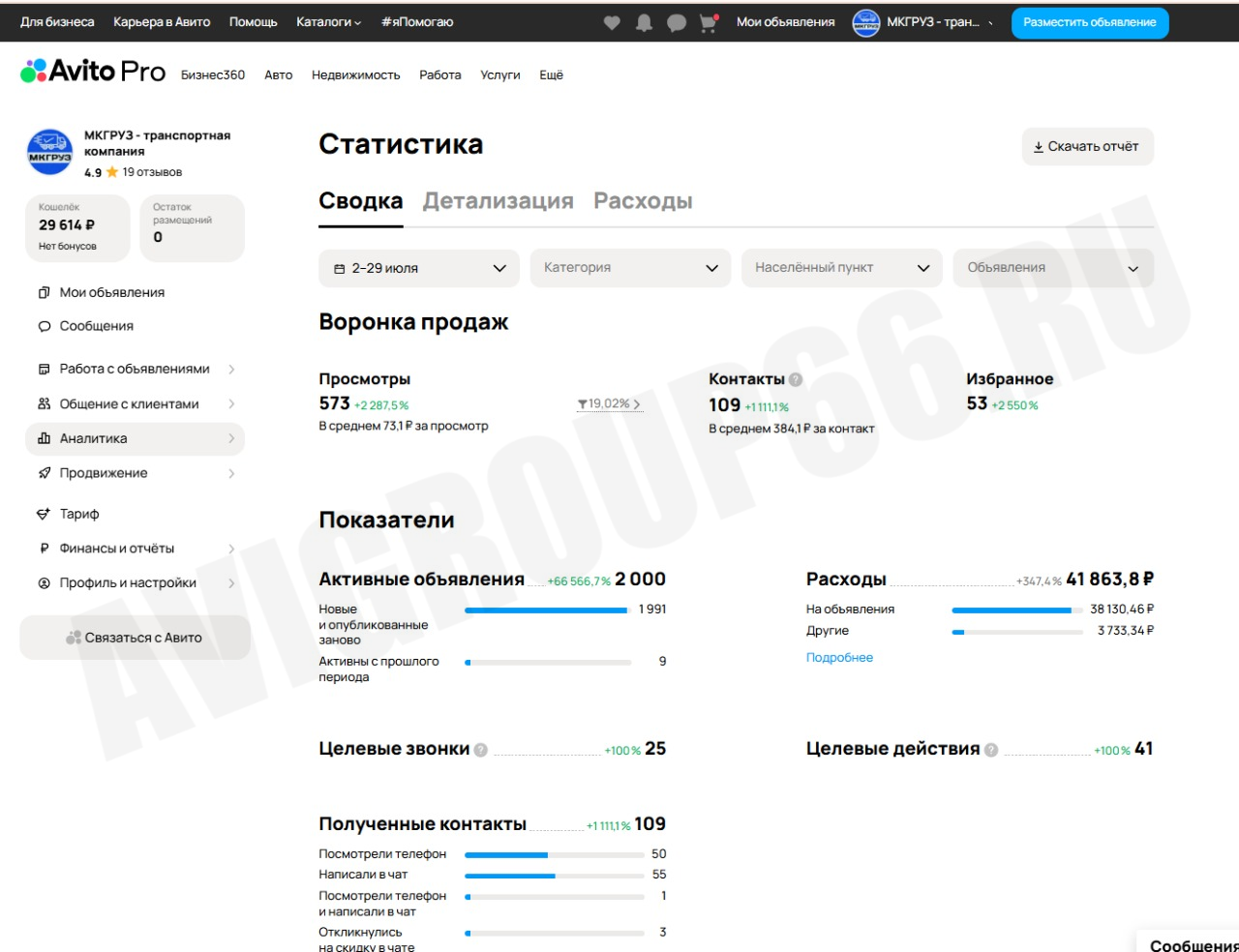
Task: Click Разместить объявление button
Action: [x=1090, y=22]
